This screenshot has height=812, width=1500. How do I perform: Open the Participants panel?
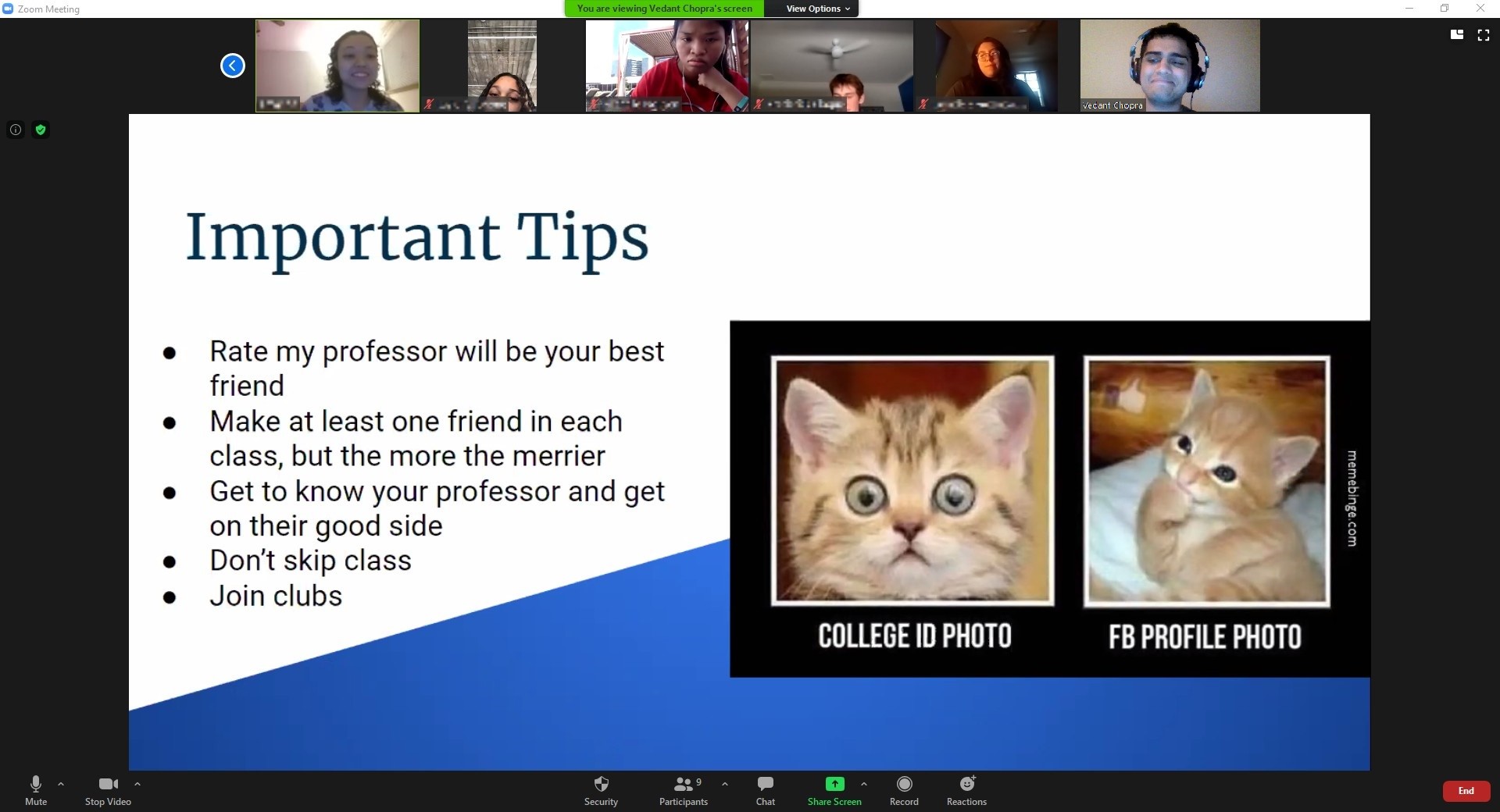click(684, 789)
